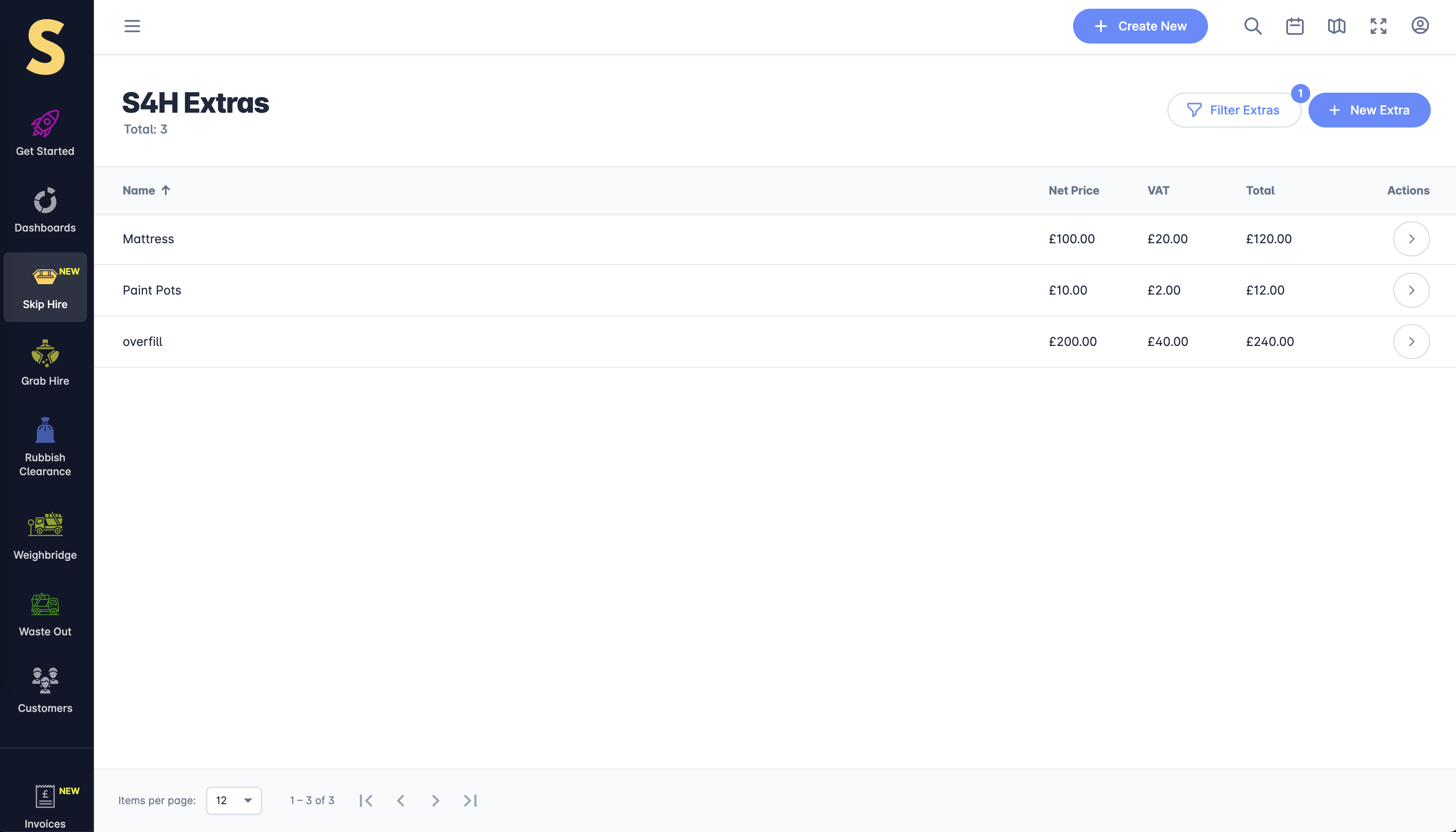Open the user account profile icon
This screenshot has width=1456, height=832.
point(1420,26)
